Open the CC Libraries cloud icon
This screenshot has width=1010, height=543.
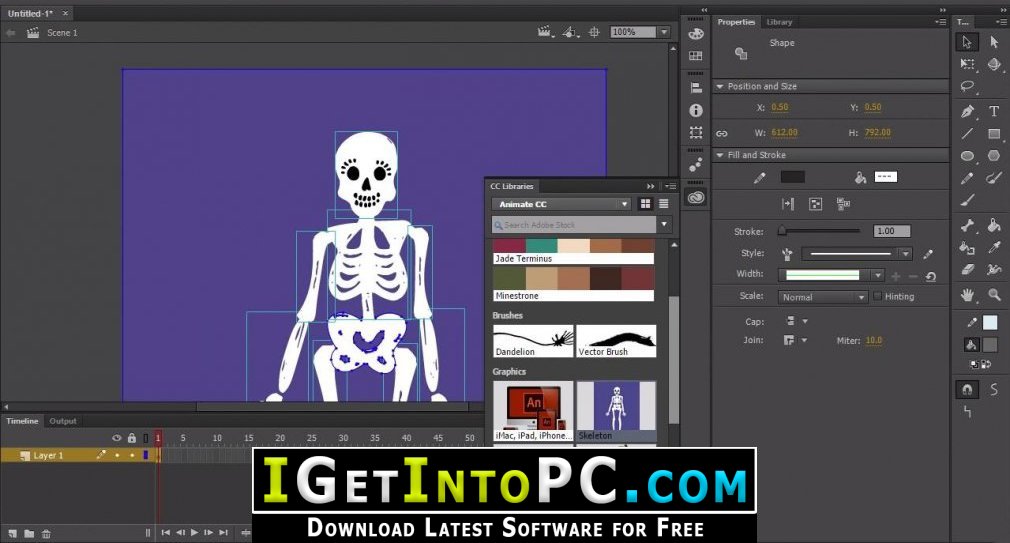coord(696,198)
